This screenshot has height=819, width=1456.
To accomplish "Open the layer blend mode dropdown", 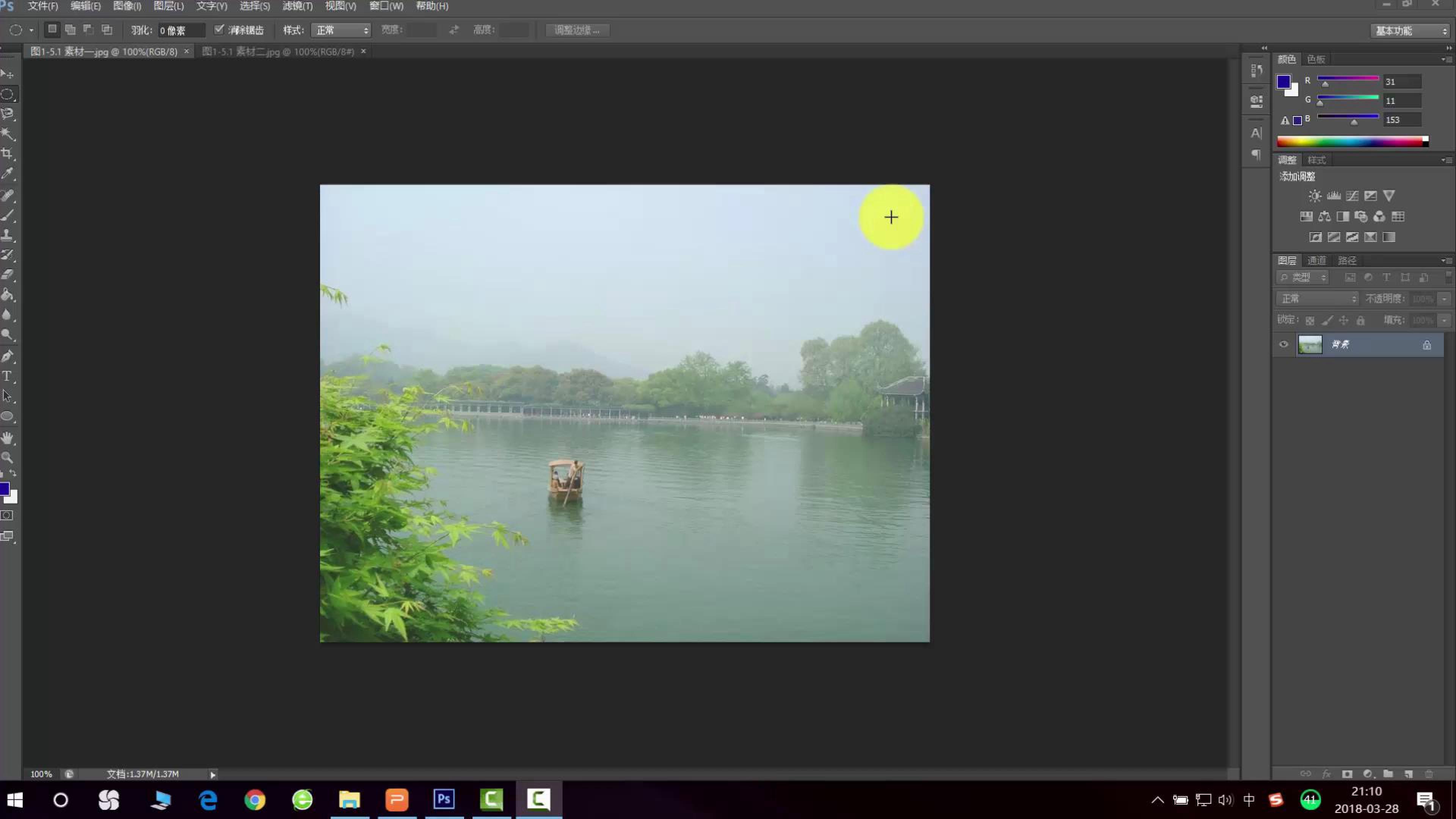I will point(1317,298).
